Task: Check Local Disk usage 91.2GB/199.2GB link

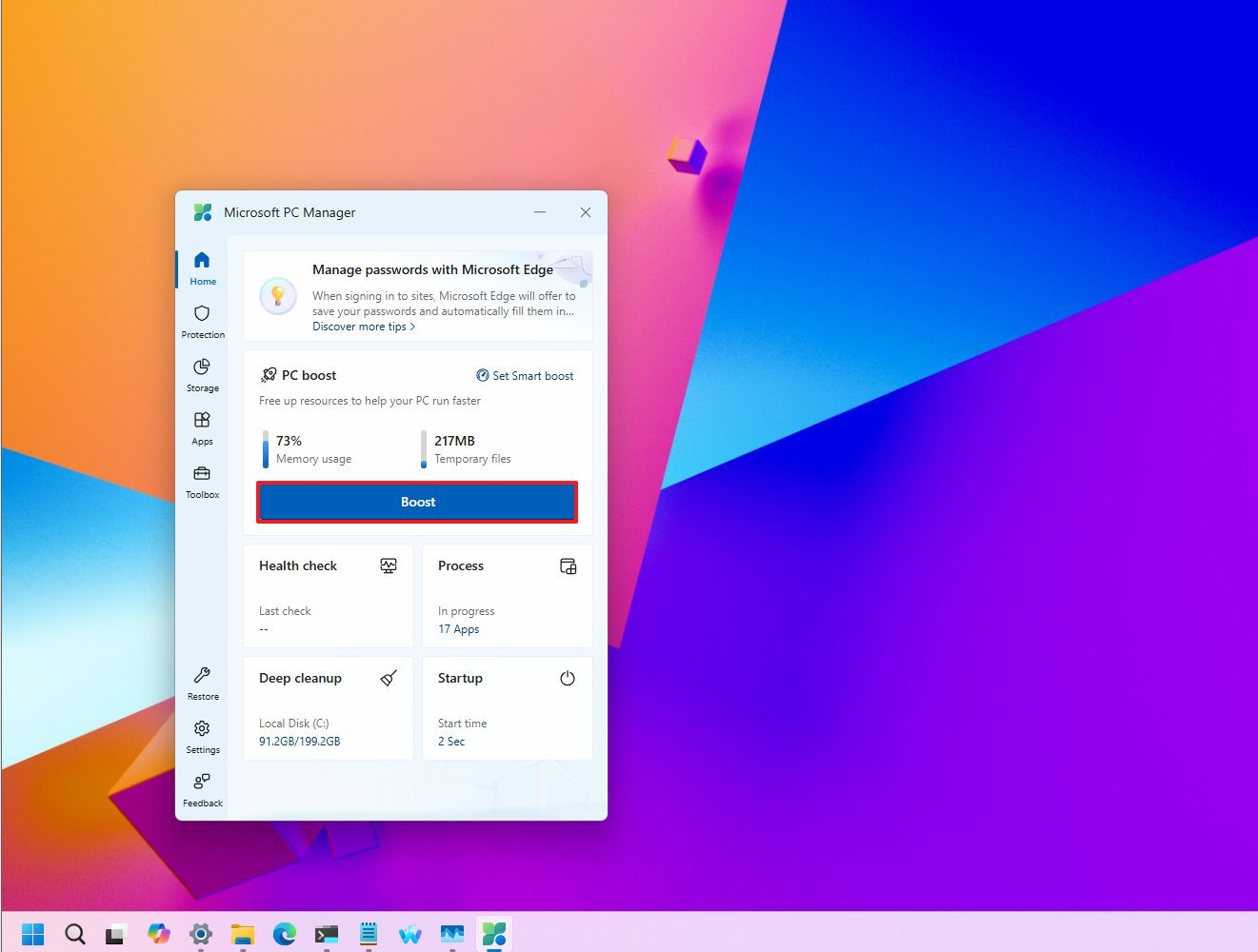Action: (298, 741)
